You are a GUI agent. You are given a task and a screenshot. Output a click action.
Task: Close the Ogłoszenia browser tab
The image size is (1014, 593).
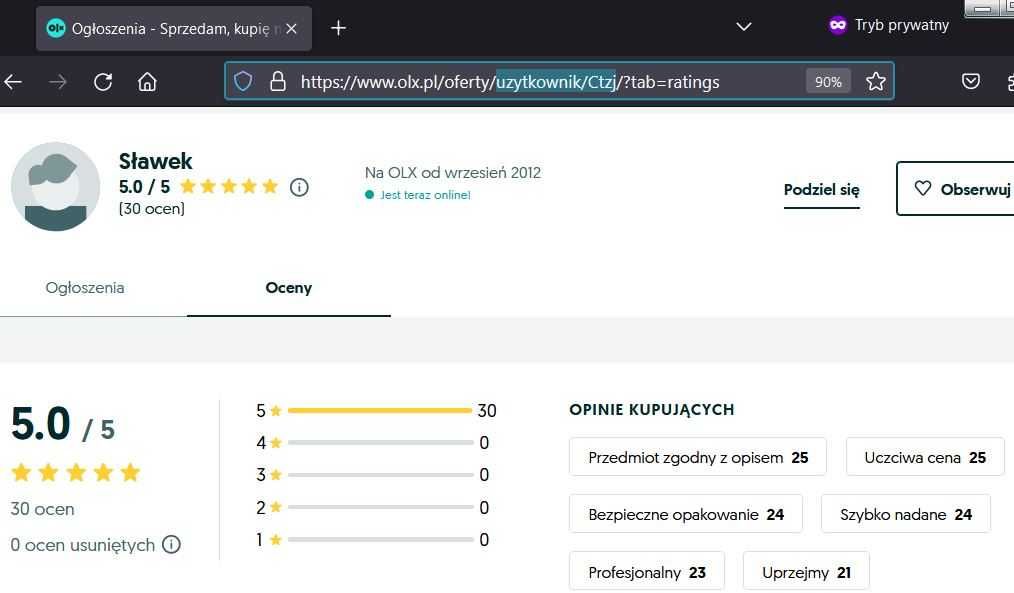tap(292, 28)
